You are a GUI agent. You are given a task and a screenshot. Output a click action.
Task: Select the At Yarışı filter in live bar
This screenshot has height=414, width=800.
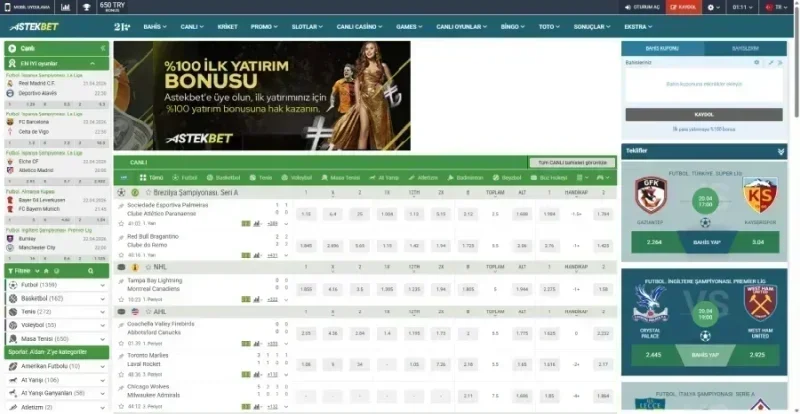[384, 178]
